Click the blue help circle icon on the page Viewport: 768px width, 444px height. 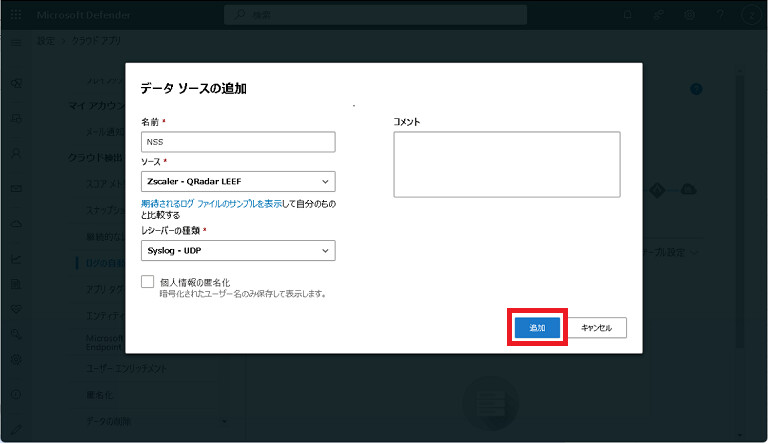coord(696,89)
